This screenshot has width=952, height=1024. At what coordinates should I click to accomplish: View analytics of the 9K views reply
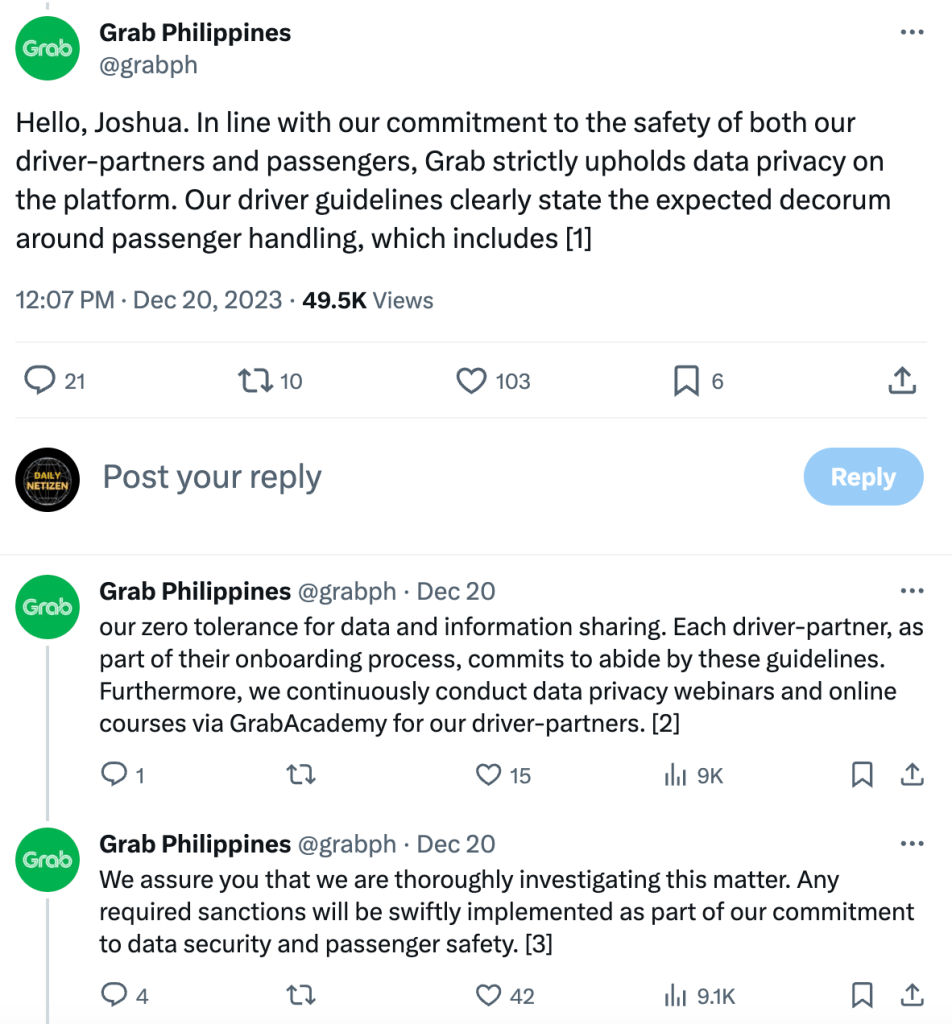click(x=676, y=775)
